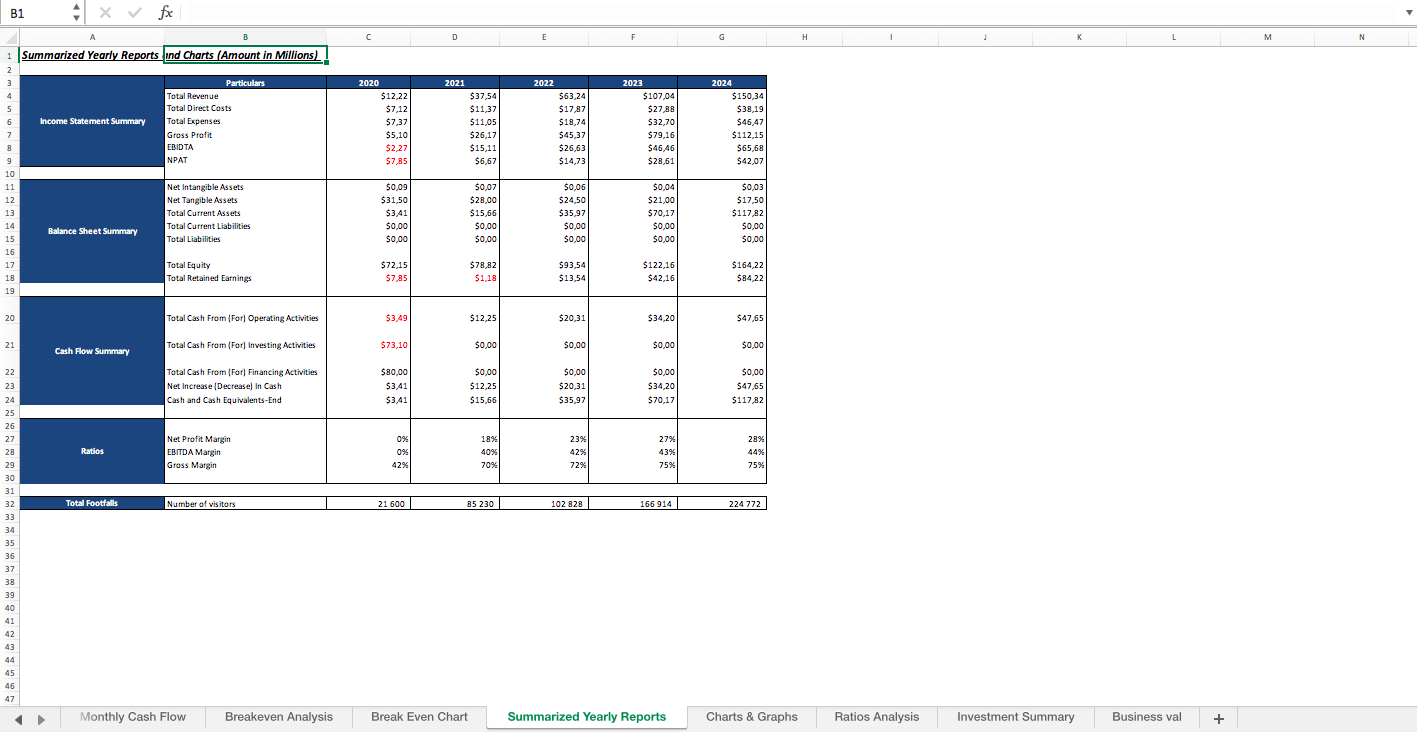Image resolution: width=1417 pixels, height=732 pixels.
Task: Open the Break Even Chart sheet
Action: point(419,717)
